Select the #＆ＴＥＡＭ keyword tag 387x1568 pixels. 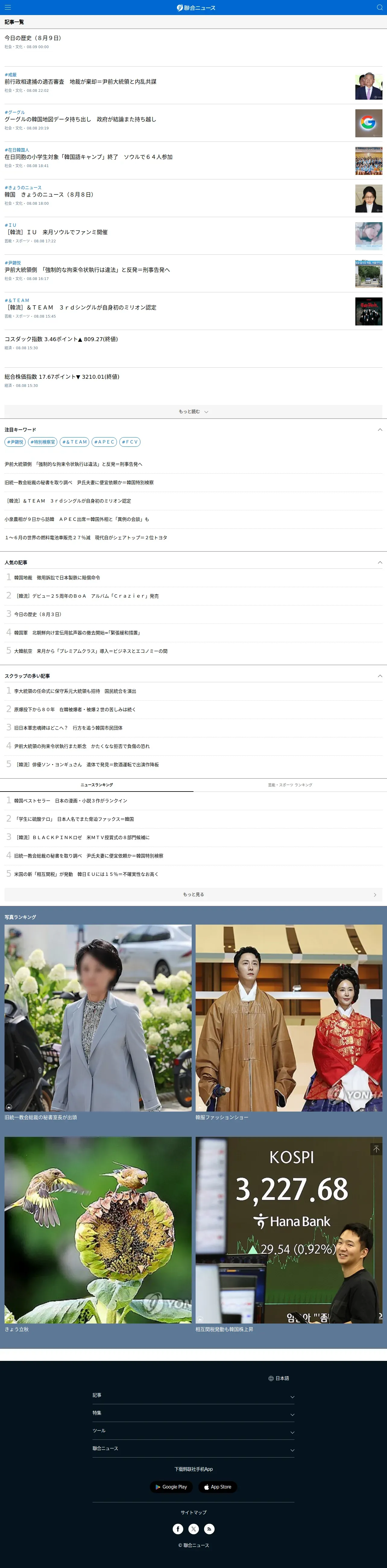pyautogui.click(x=74, y=442)
